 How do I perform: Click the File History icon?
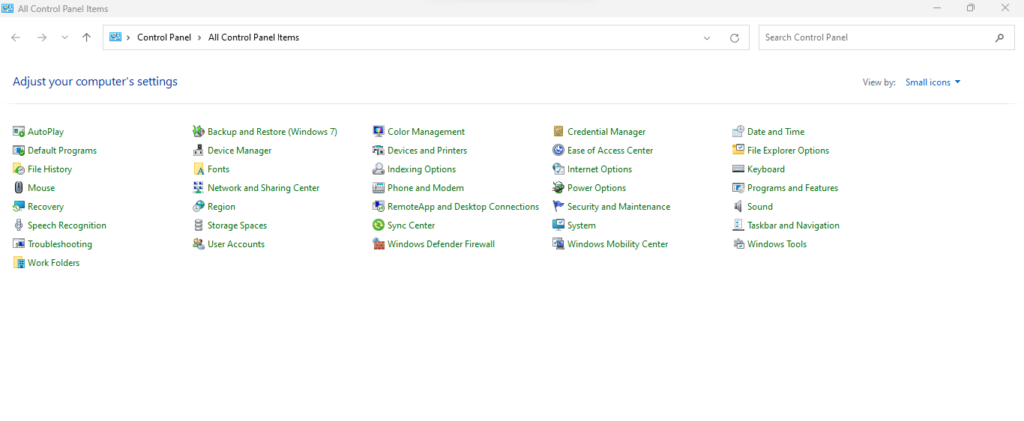[x=18, y=169]
